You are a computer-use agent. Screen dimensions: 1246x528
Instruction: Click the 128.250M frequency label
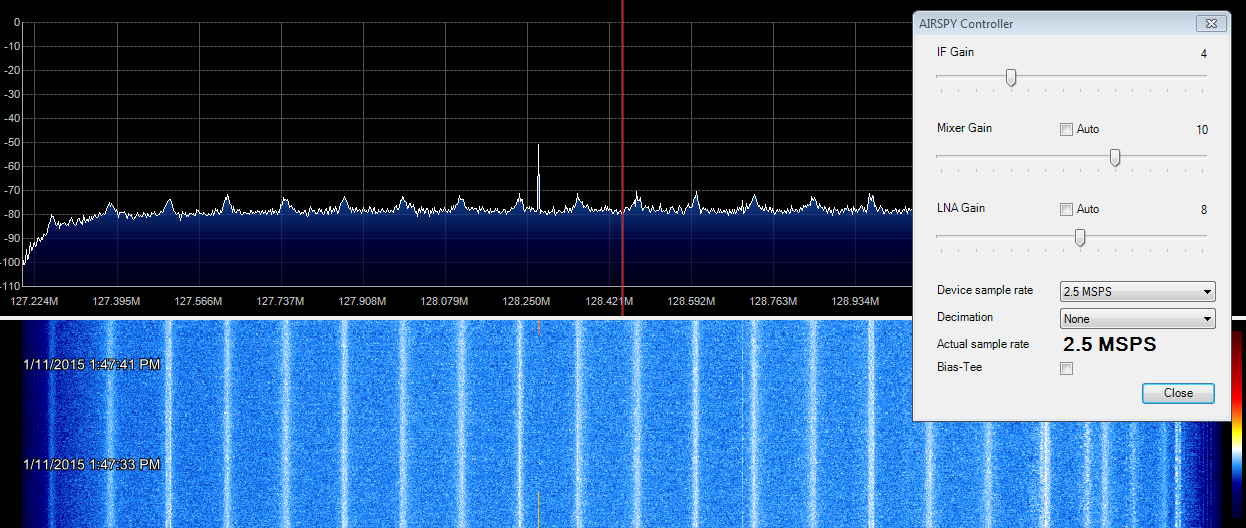(x=526, y=300)
